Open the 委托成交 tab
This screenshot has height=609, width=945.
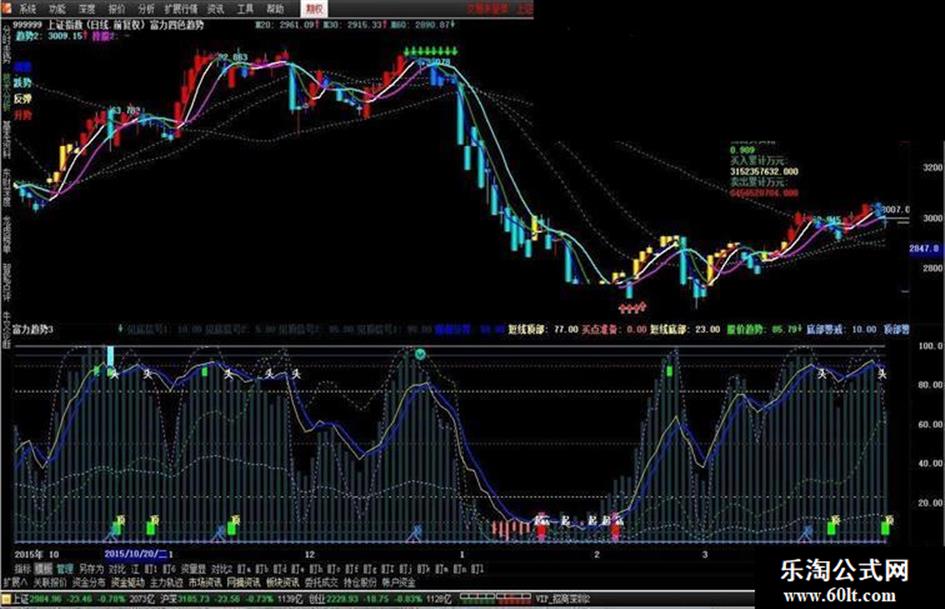321,583
